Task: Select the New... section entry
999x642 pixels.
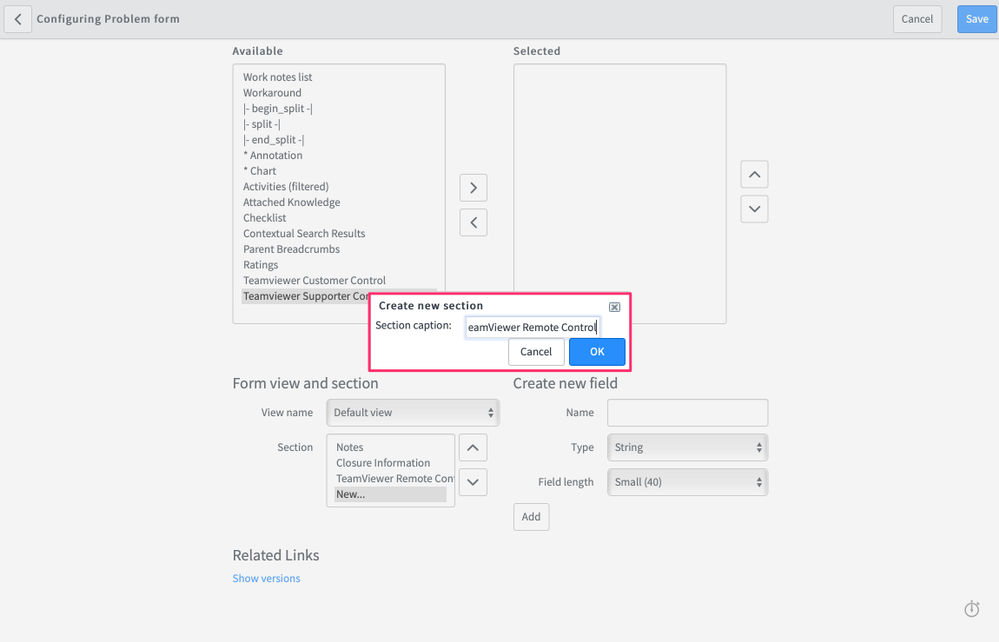Action: pyautogui.click(x=390, y=494)
